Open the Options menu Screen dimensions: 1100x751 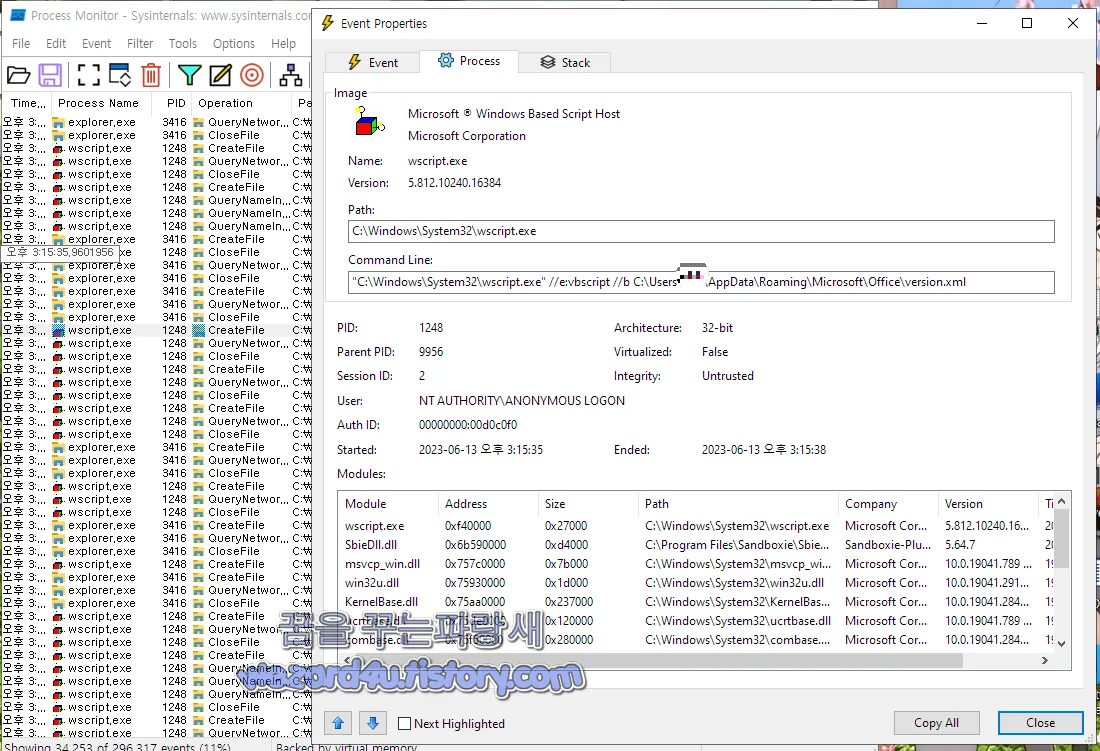233,43
